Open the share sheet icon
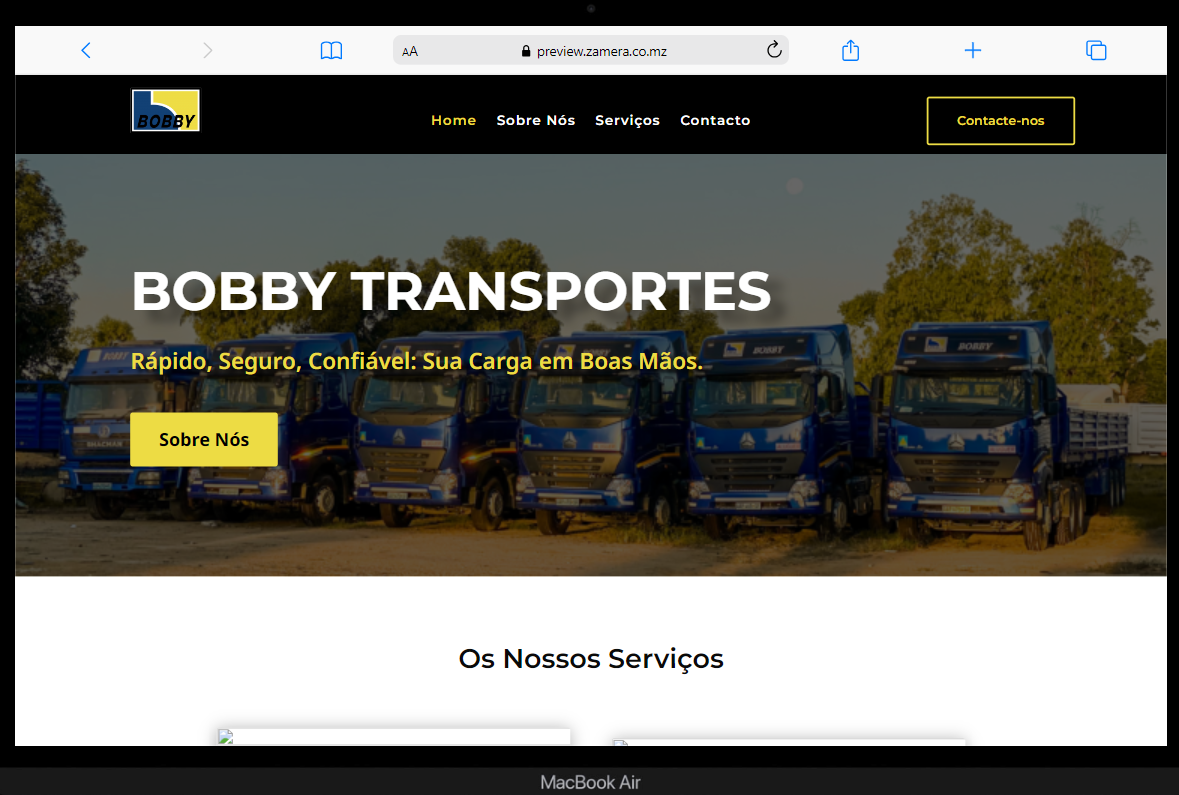The image size is (1179, 795). pos(850,50)
